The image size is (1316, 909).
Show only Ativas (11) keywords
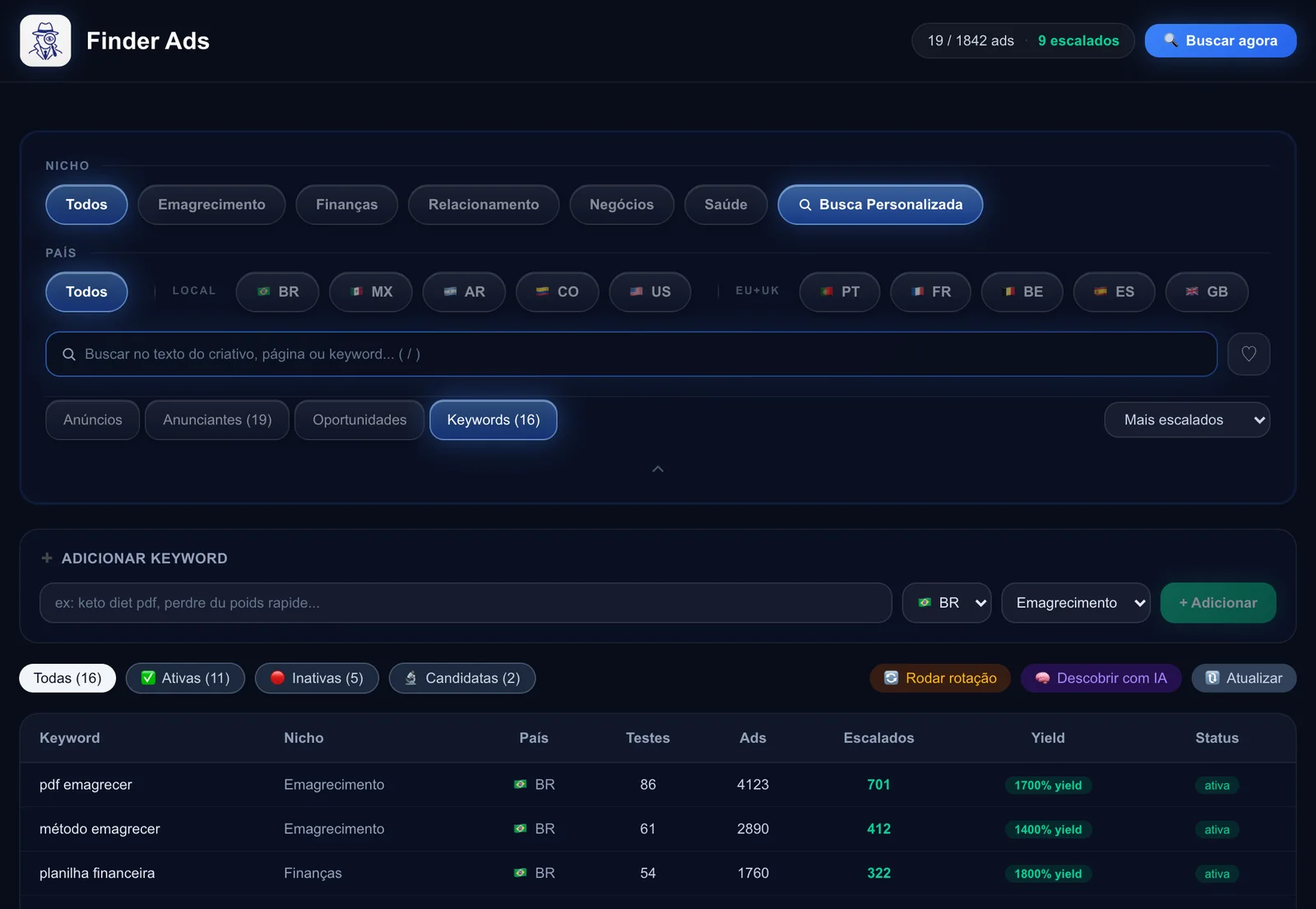pos(185,679)
